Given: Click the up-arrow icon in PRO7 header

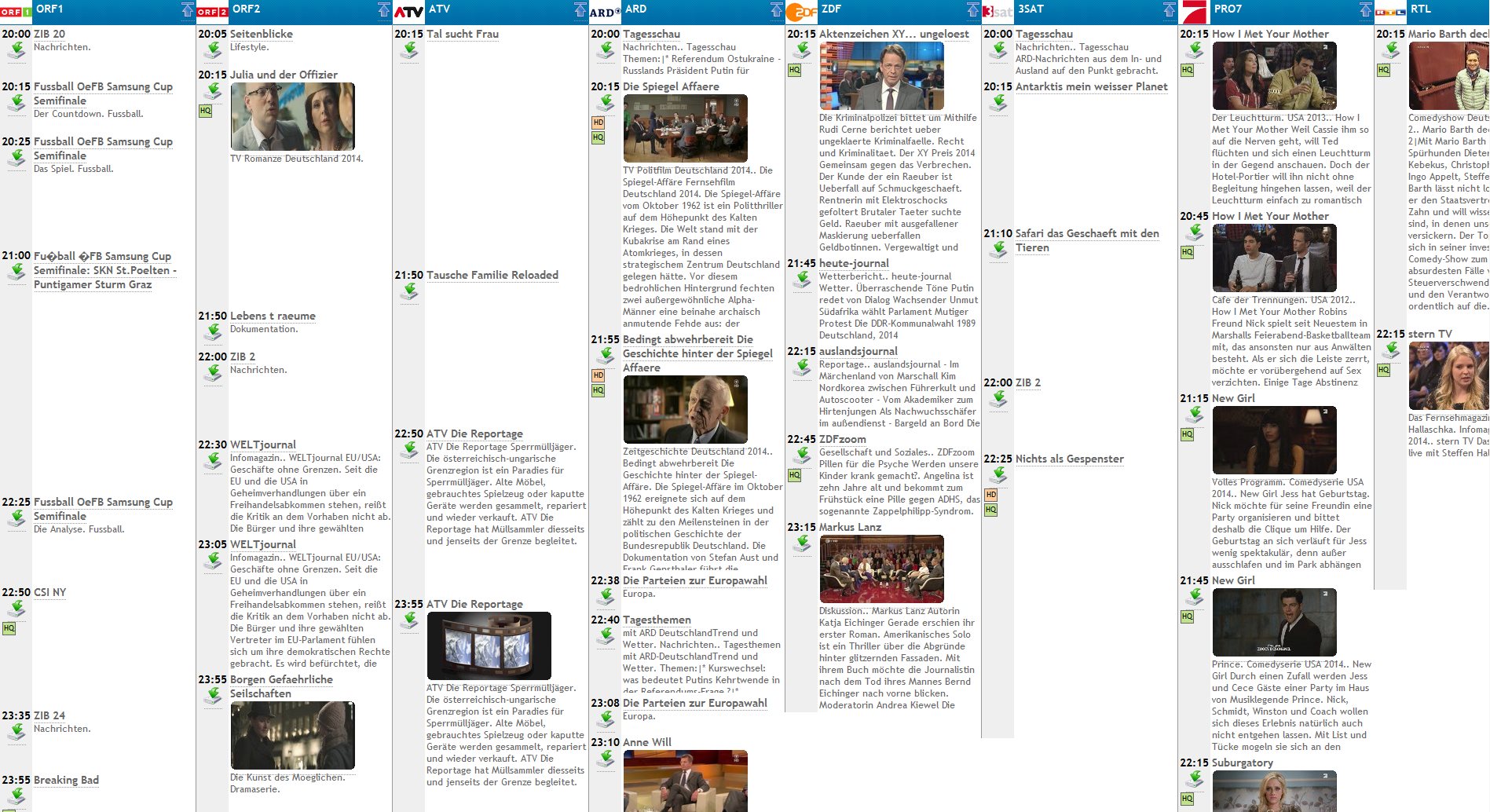Looking at the screenshot, I should coord(1365,9).
